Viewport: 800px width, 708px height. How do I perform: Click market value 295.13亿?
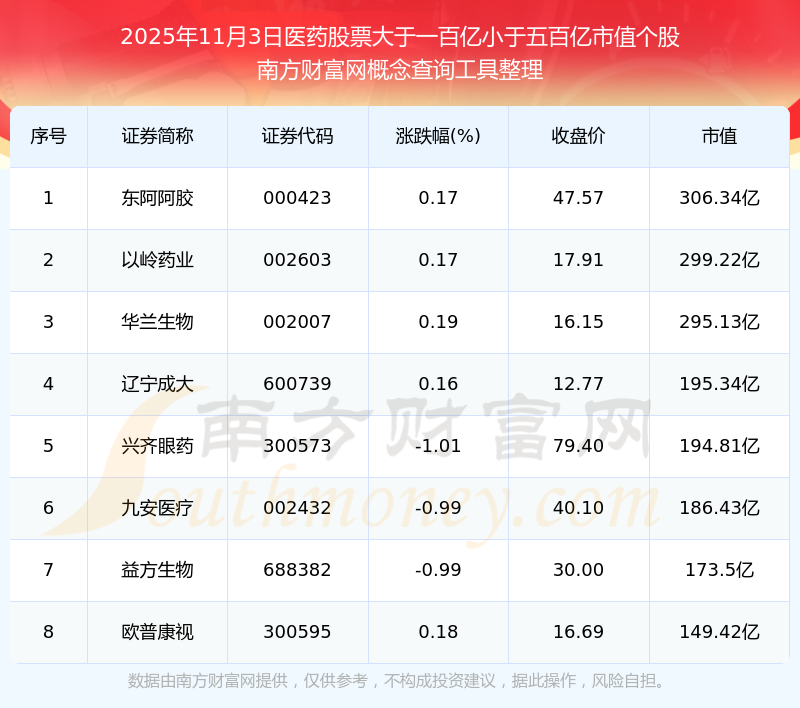[719, 322]
